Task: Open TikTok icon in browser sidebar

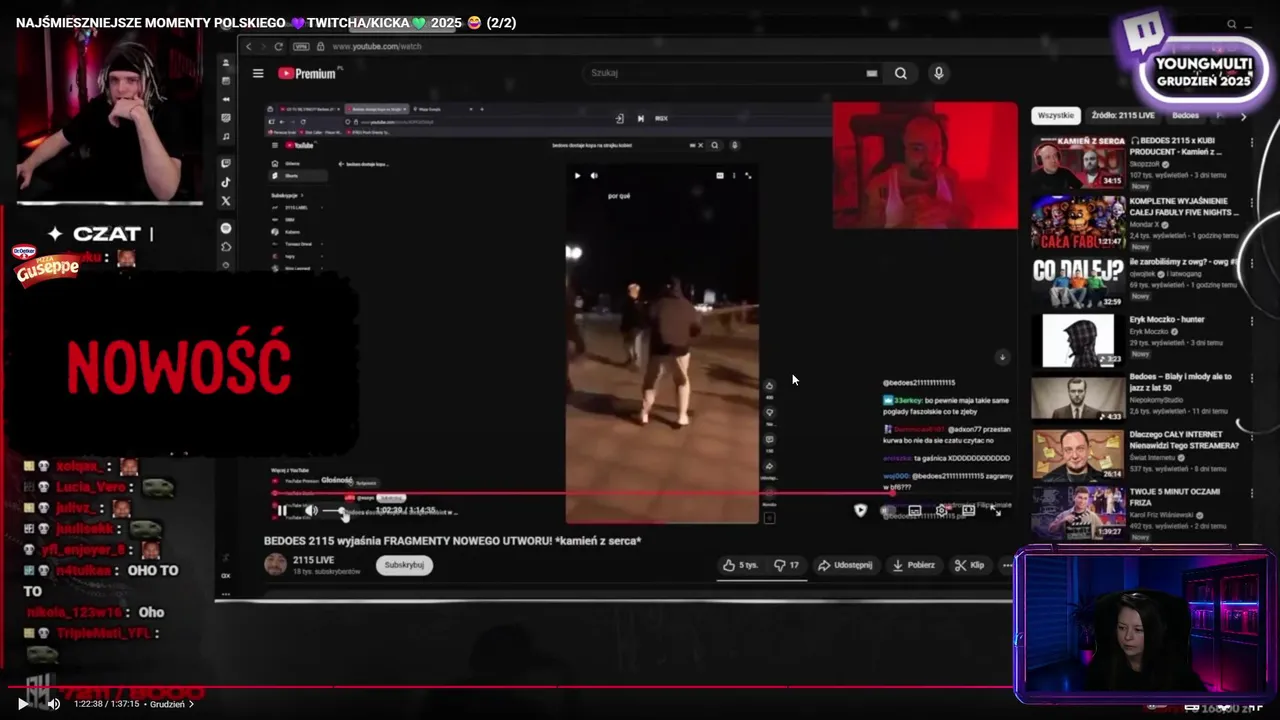Action: click(226, 182)
